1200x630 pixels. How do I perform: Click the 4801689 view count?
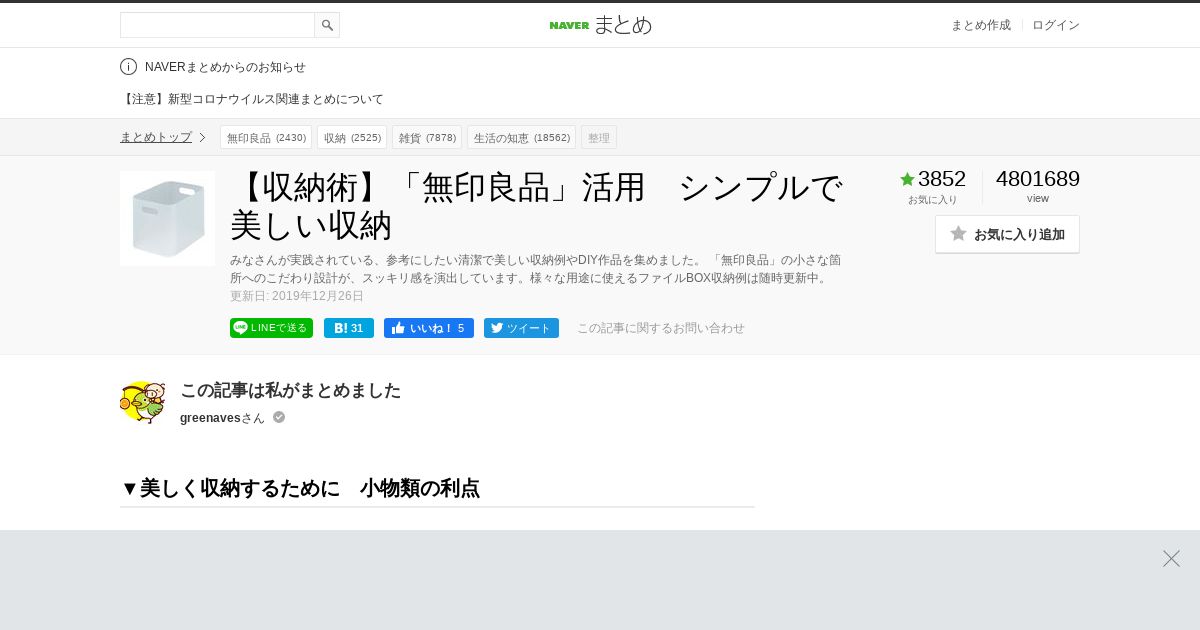[1038, 179]
